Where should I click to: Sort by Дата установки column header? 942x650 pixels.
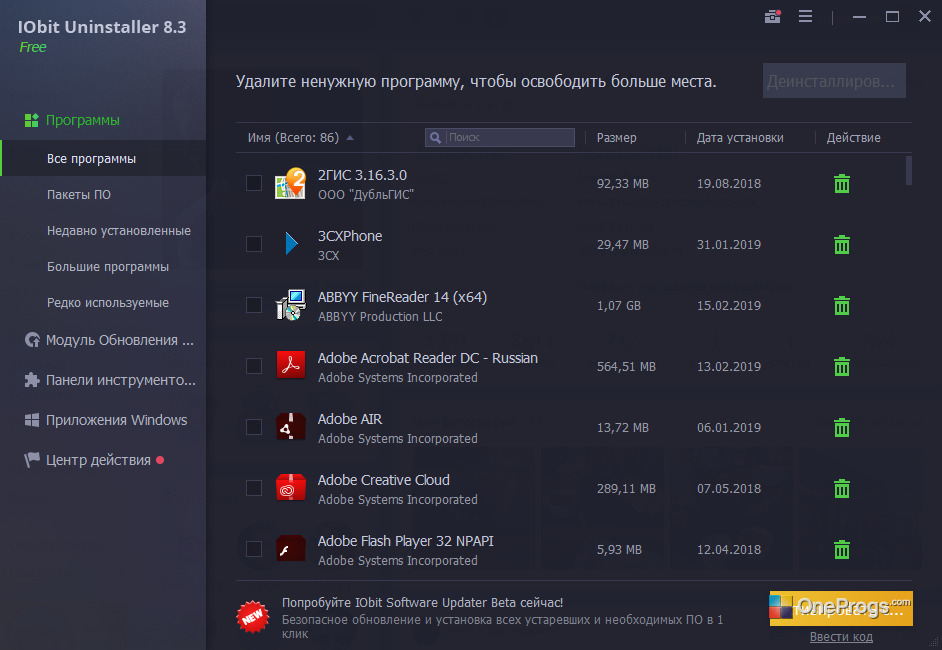[x=740, y=138]
